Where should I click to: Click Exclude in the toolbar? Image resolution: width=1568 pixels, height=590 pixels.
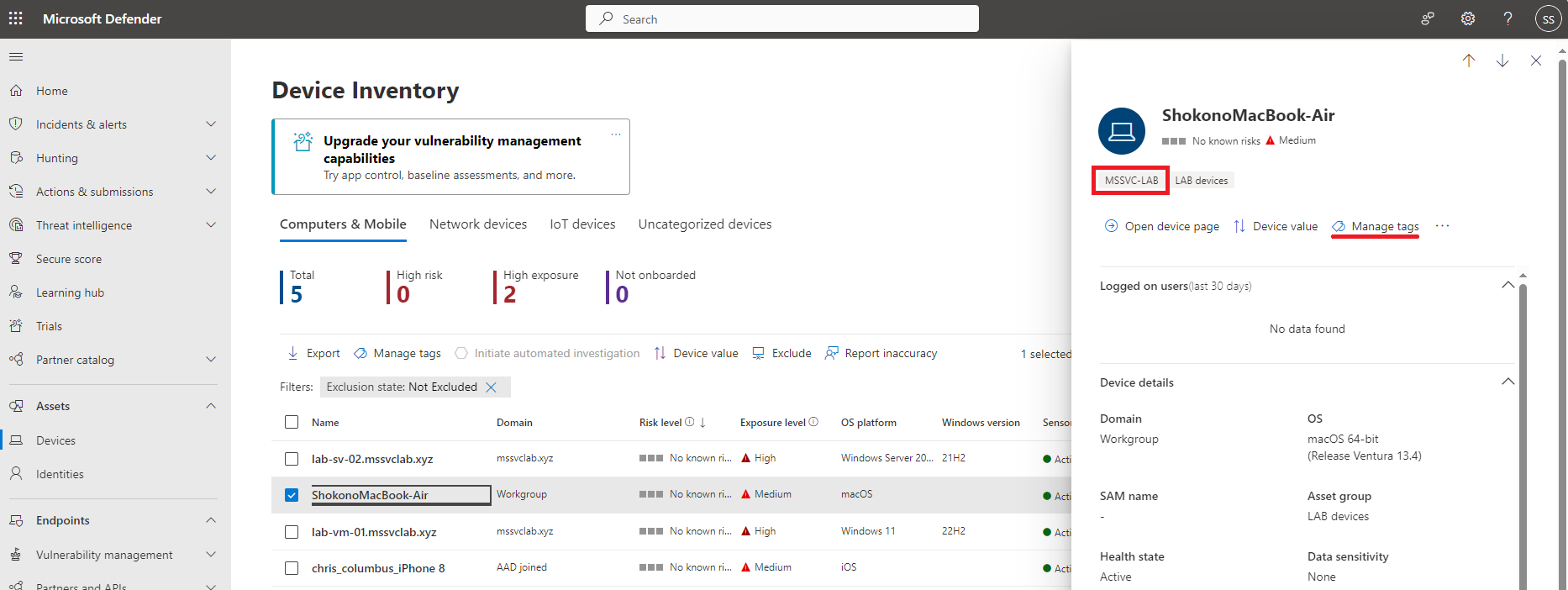pos(781,353)
